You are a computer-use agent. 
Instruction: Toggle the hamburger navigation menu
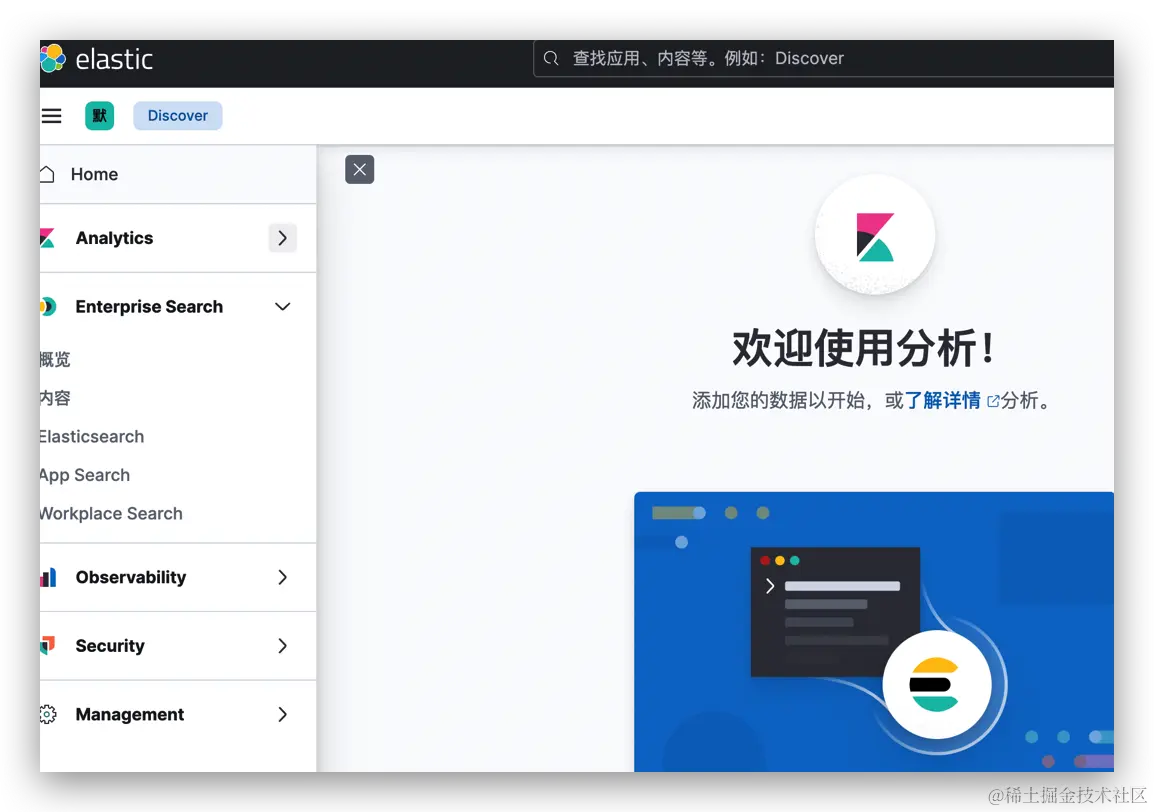point(52,116)
